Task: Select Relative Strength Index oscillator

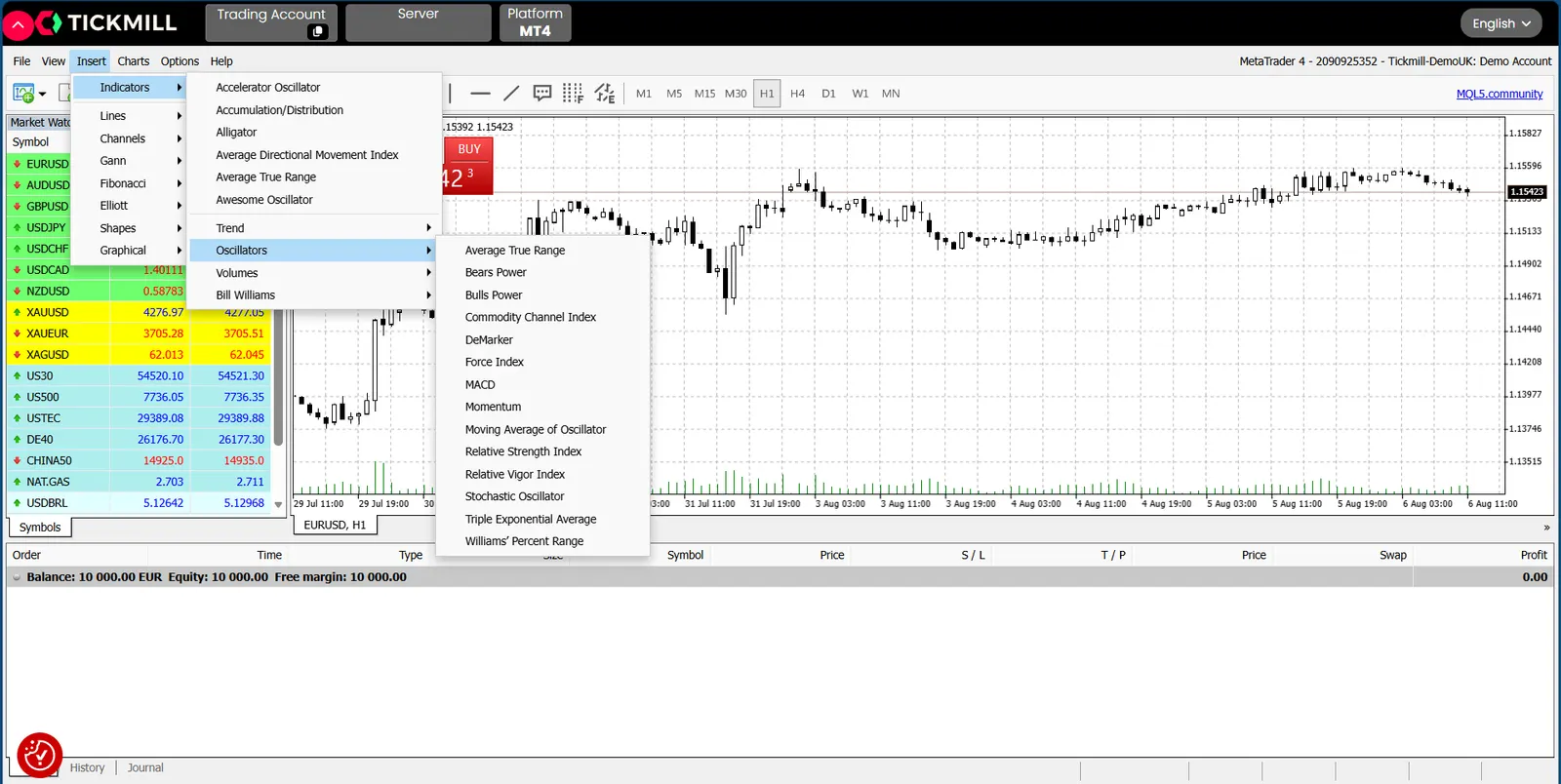Action: click(x=542, y=451)
